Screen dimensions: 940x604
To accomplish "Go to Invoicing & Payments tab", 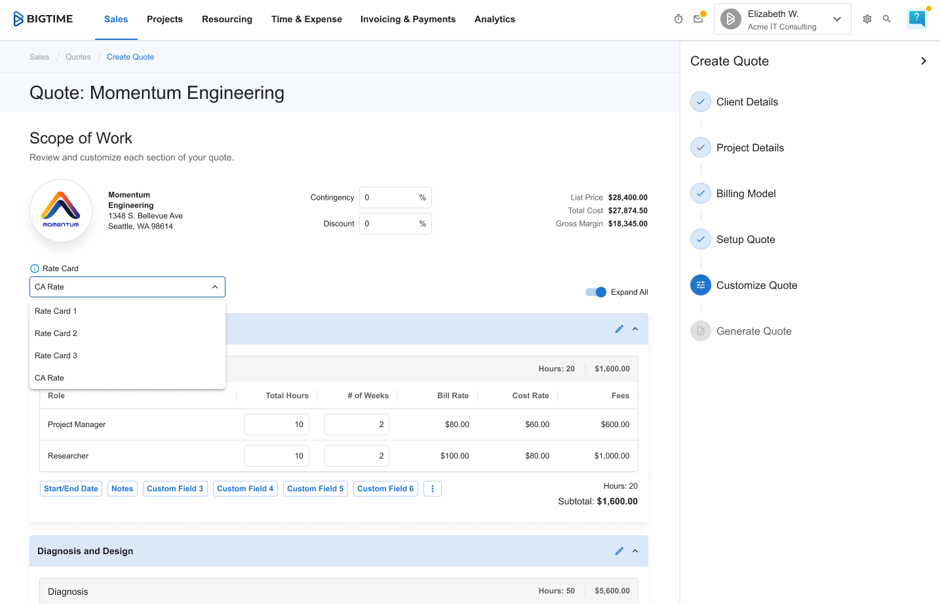I will pyautogui.click(x=407, y=19).
